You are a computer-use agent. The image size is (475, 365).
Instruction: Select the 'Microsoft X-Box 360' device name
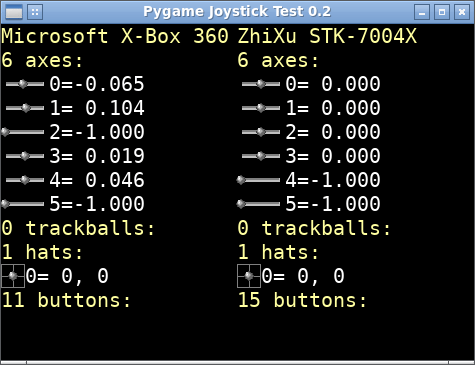click(115, 36)
